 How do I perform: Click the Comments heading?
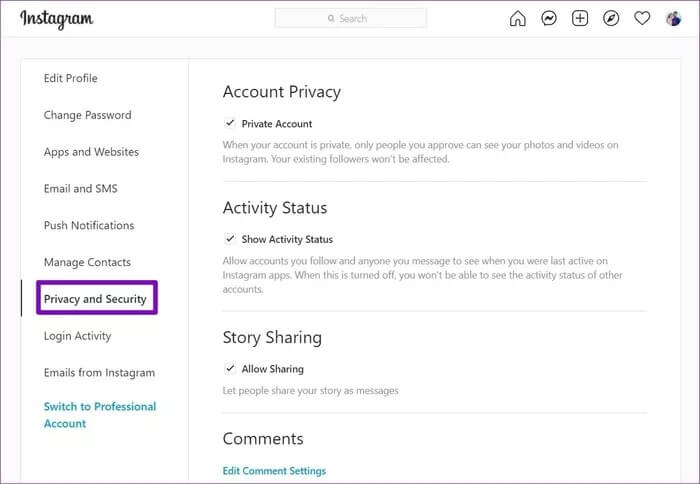(x=263, y=438)
